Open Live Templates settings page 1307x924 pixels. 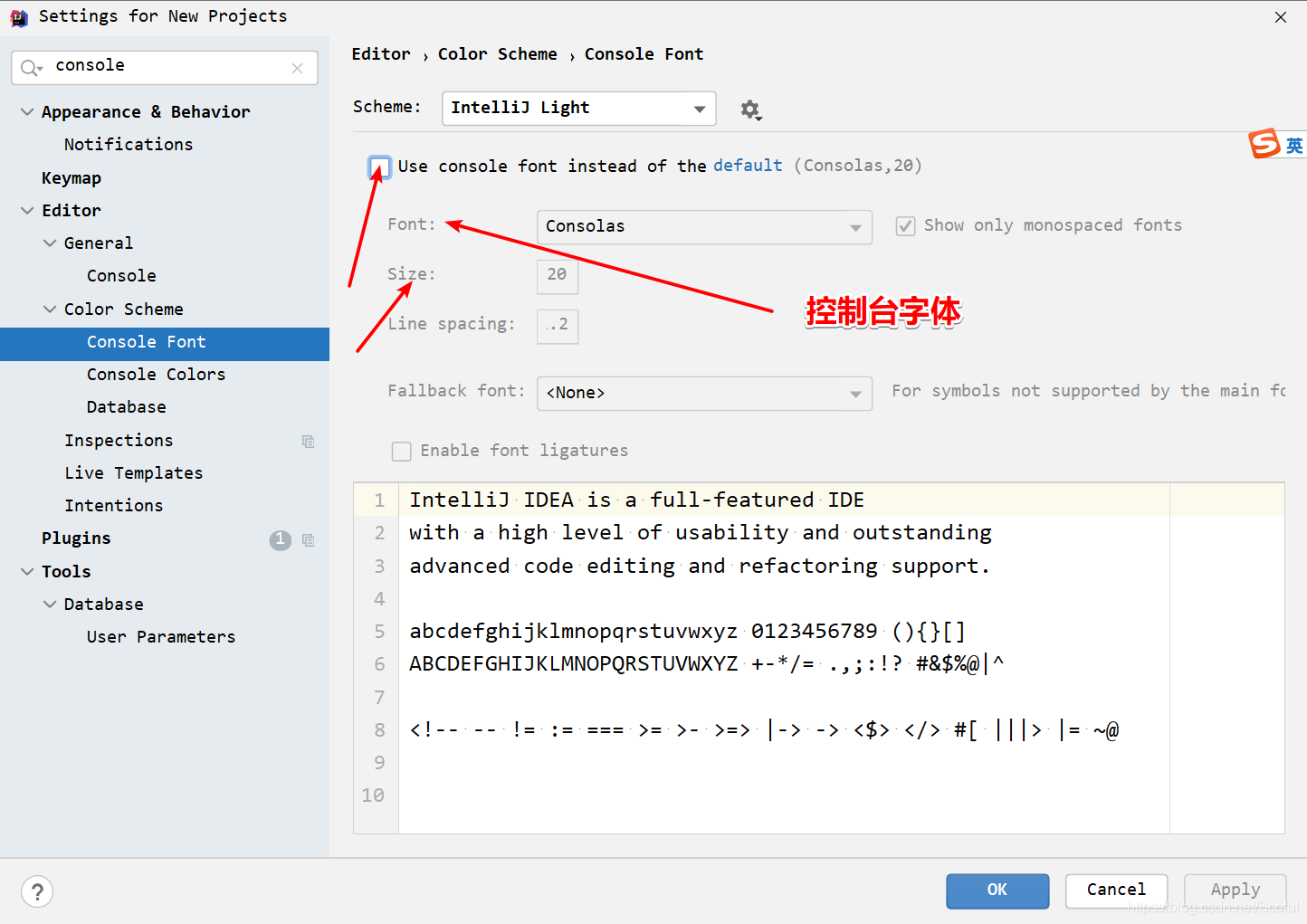click(x=134, y=473)
